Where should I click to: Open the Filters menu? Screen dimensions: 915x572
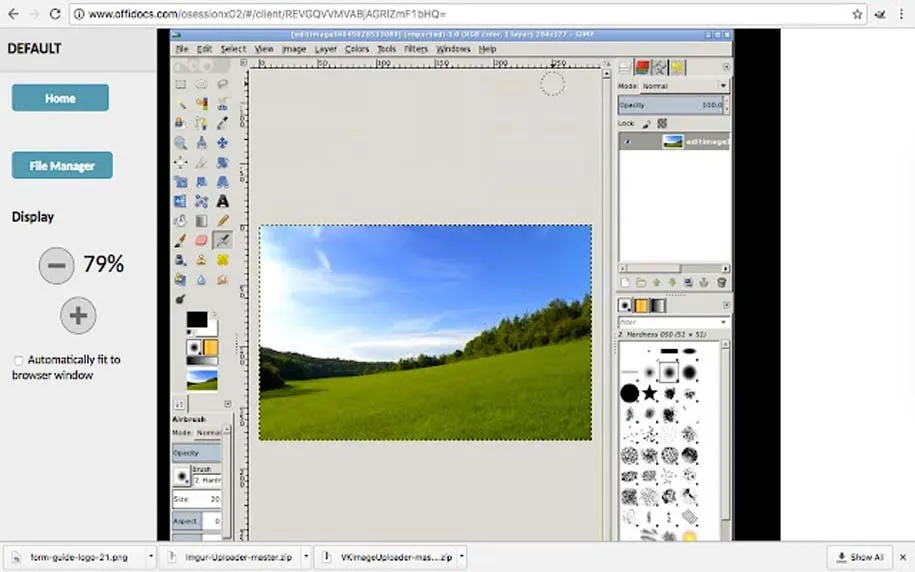point(416,49)
